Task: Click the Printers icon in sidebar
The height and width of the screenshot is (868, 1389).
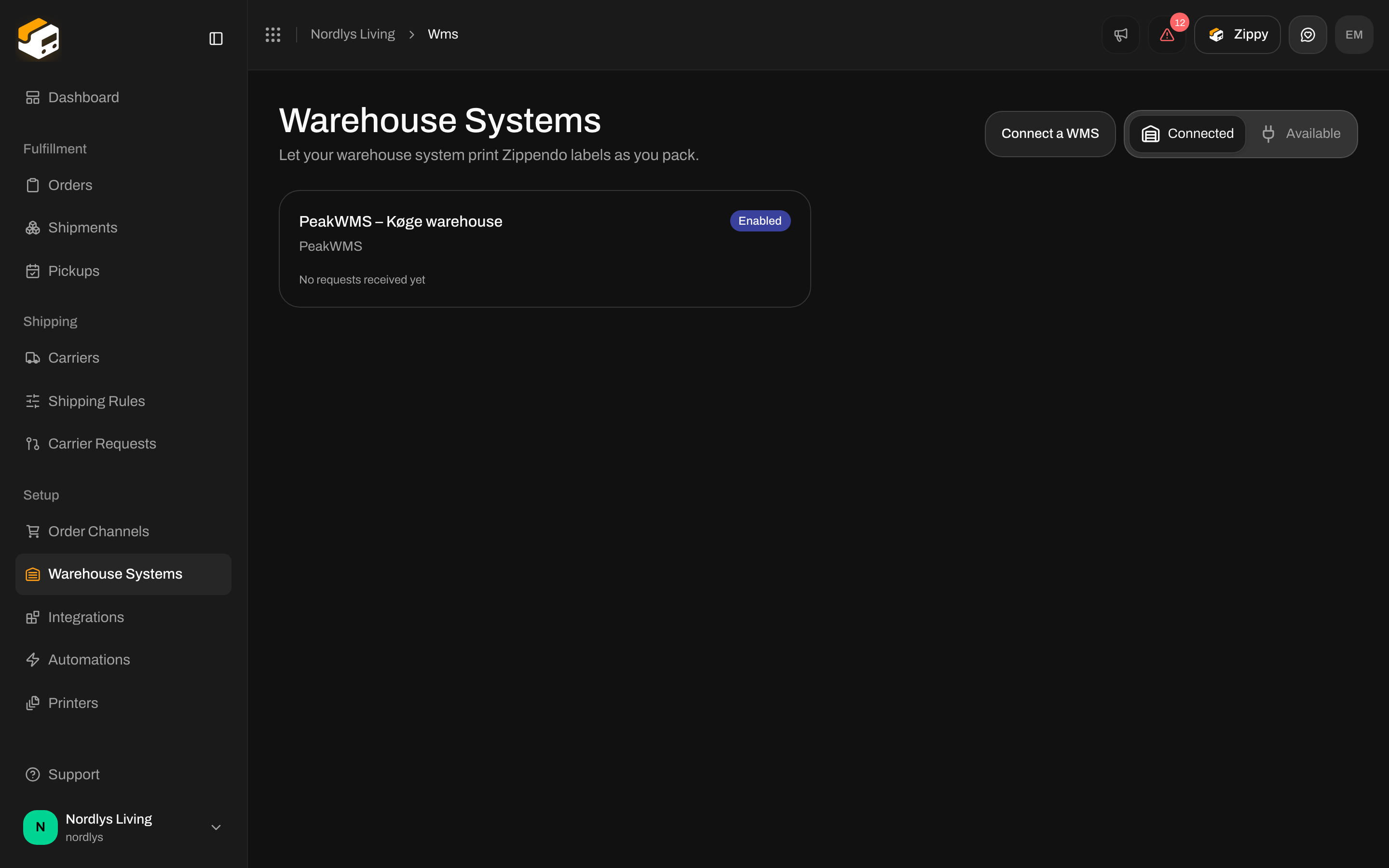Action: [33, 703]
